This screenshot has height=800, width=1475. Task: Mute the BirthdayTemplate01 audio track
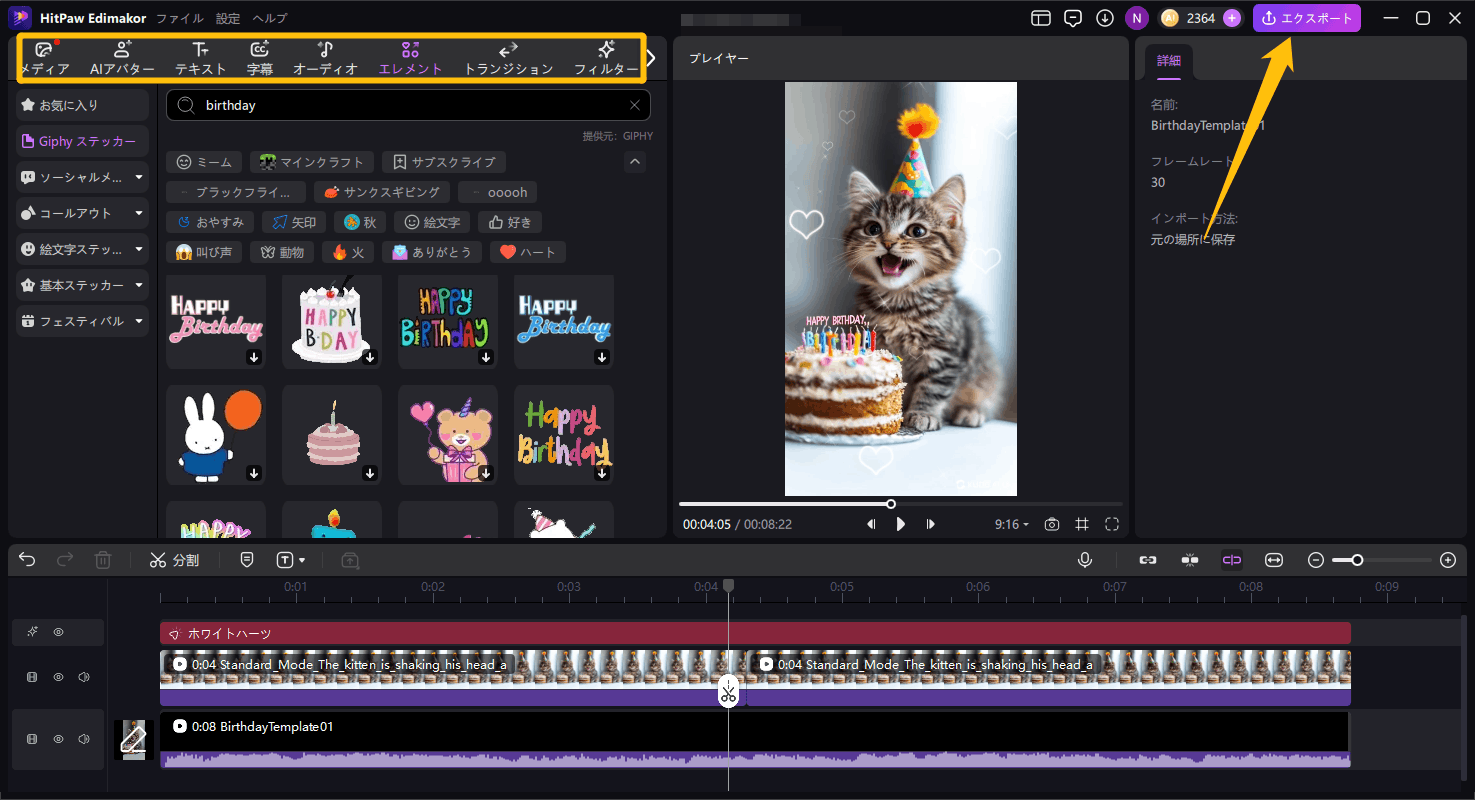(84, 738)
